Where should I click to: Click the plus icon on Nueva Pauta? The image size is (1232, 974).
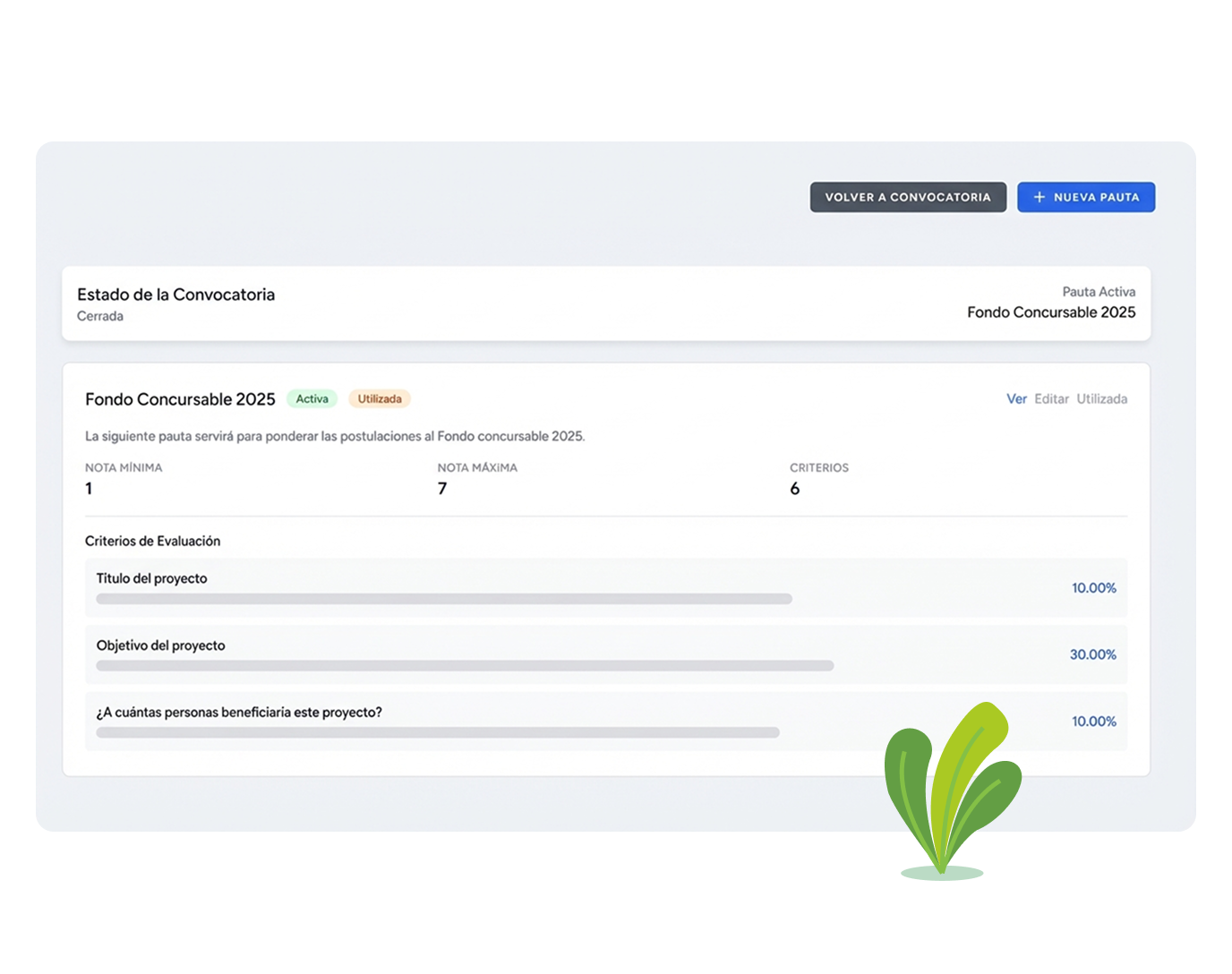[x=1039, y=197]
